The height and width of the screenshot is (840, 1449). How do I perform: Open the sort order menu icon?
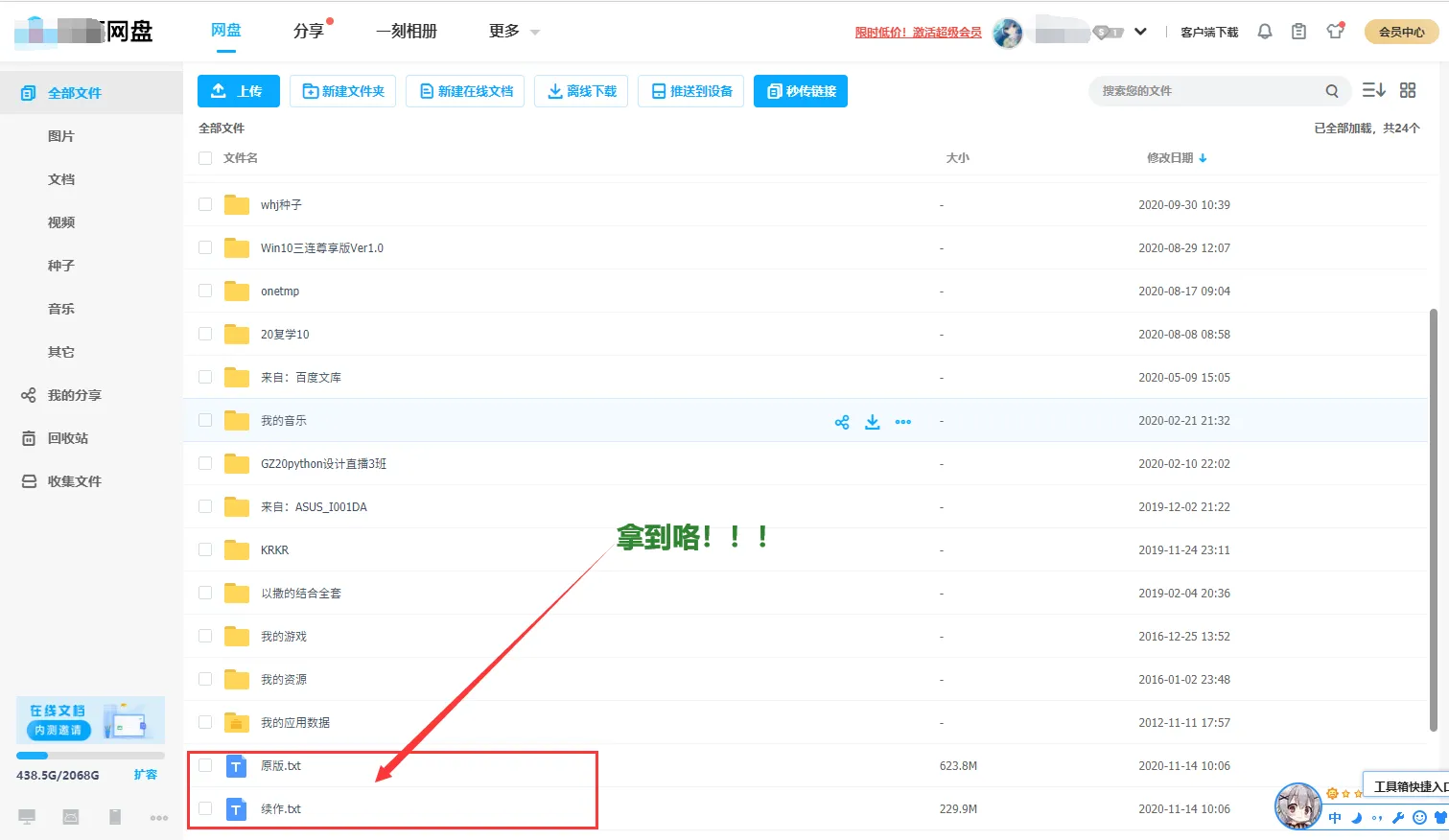pos(1373,90)
